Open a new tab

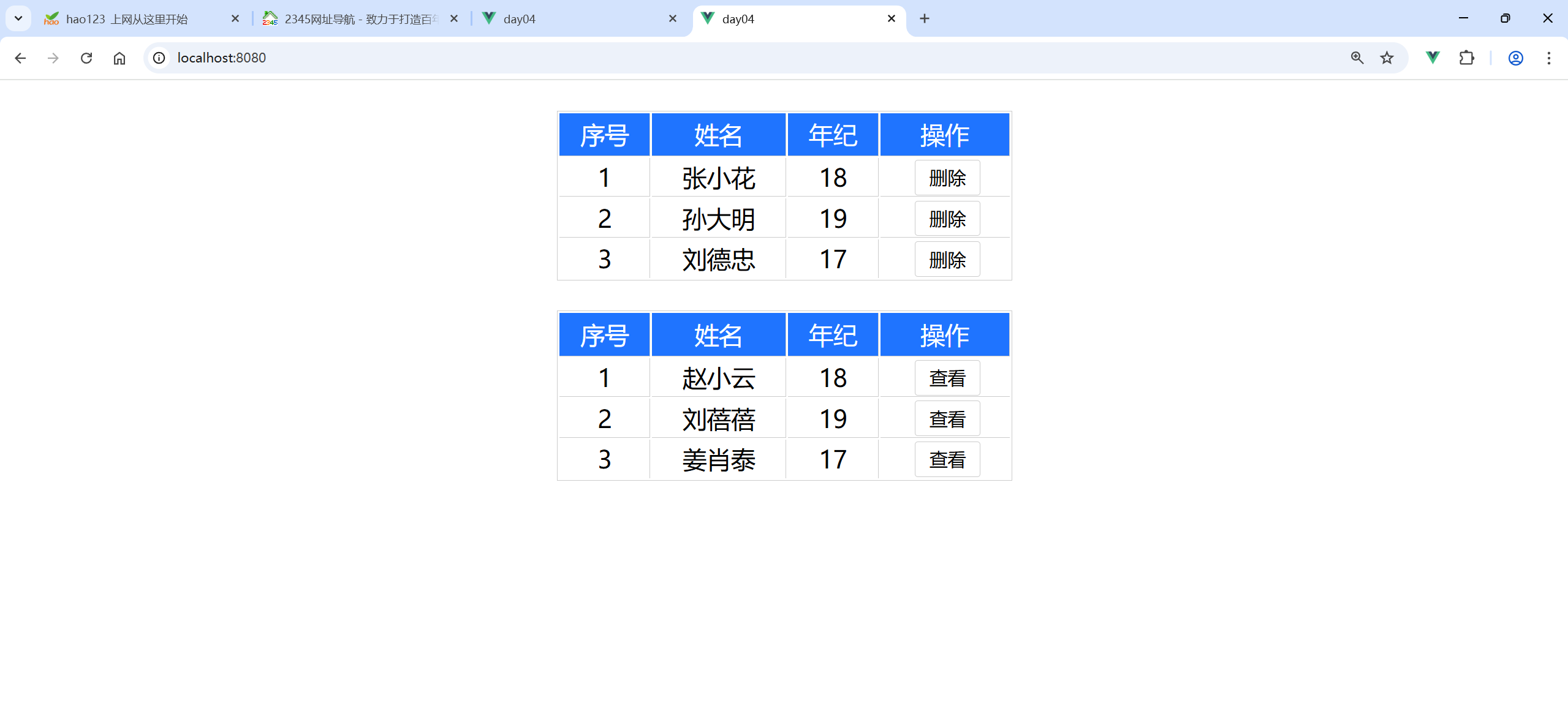[924, 19]
